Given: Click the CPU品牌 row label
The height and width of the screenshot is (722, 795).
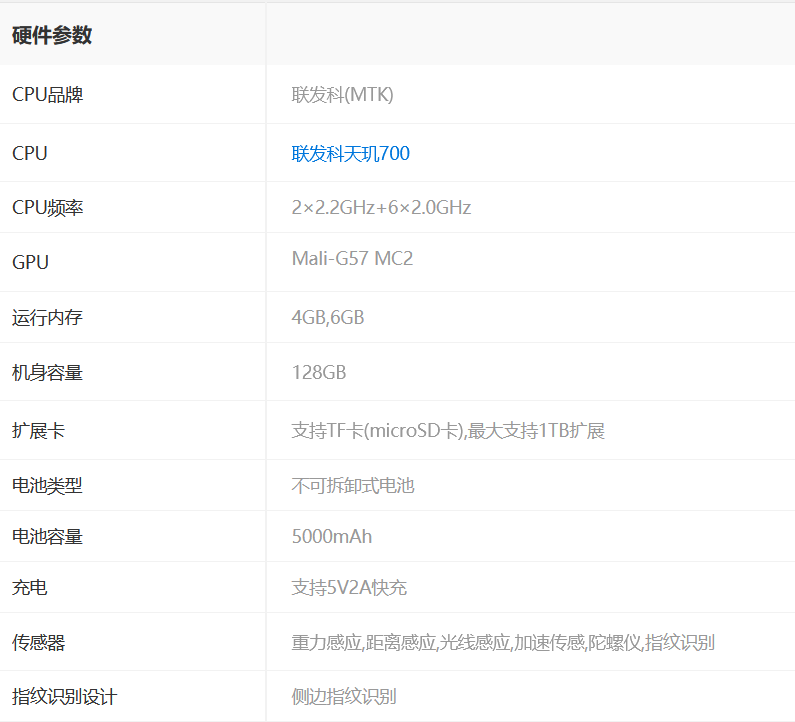Looking at the screenshot, I should pyautogui.click(x=48, y=95).
